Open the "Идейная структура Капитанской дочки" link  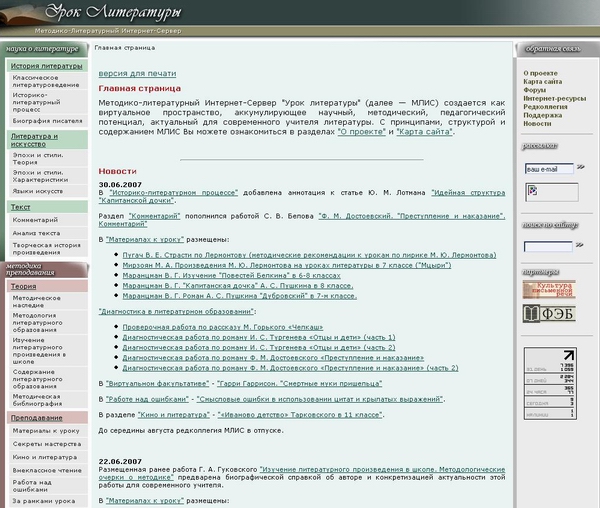[468, 192]
